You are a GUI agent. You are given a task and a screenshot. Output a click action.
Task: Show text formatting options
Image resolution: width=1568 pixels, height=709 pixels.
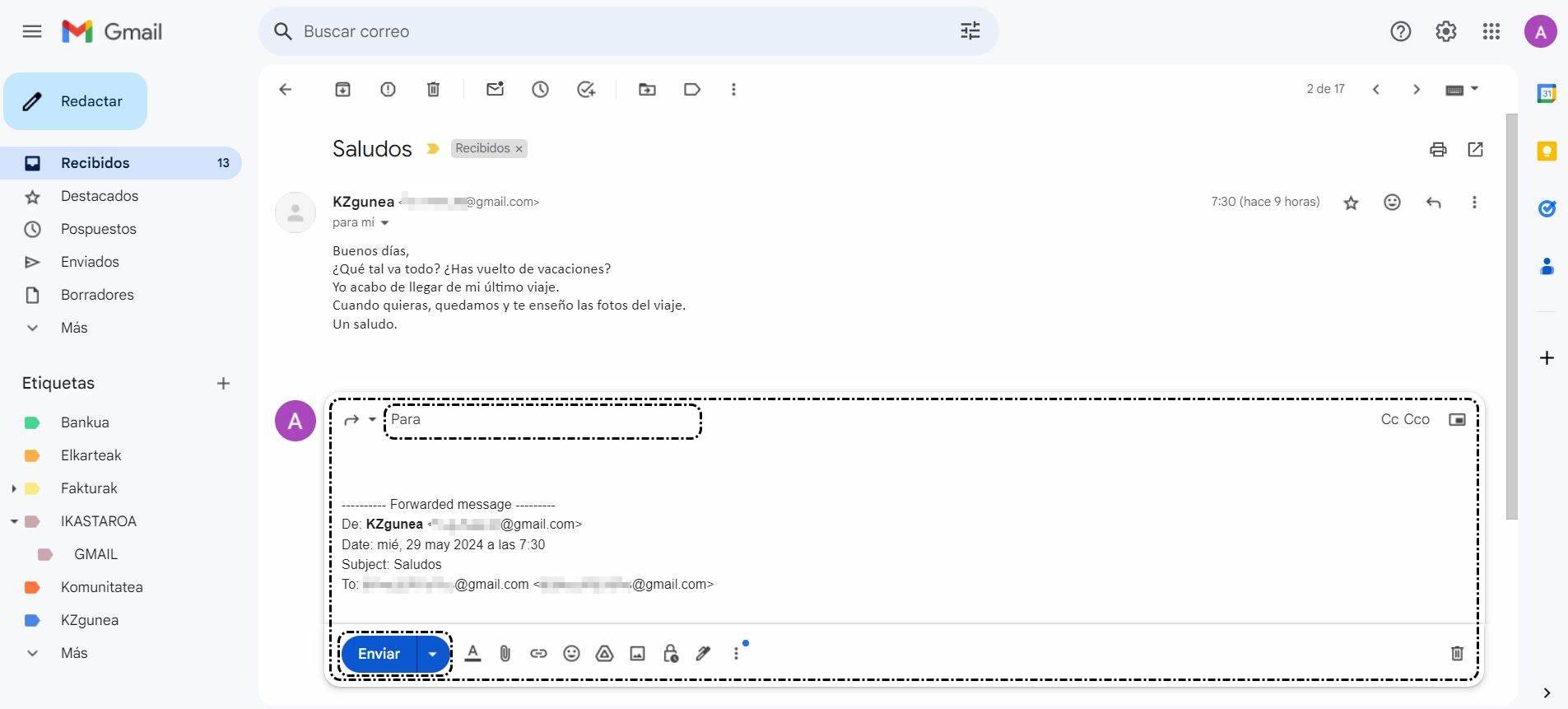click(x=472, y=654)
